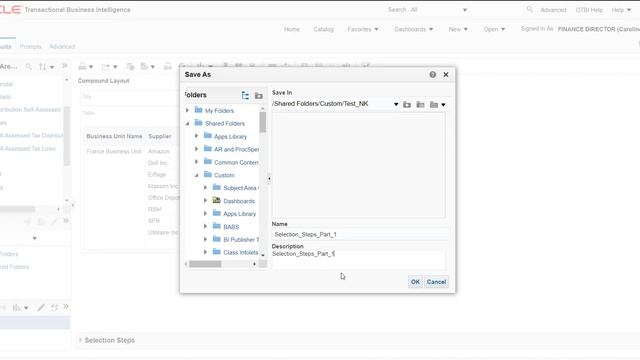The image size is (640, 360).
Task: Click the Advanced search link
Action: (553, 10)
